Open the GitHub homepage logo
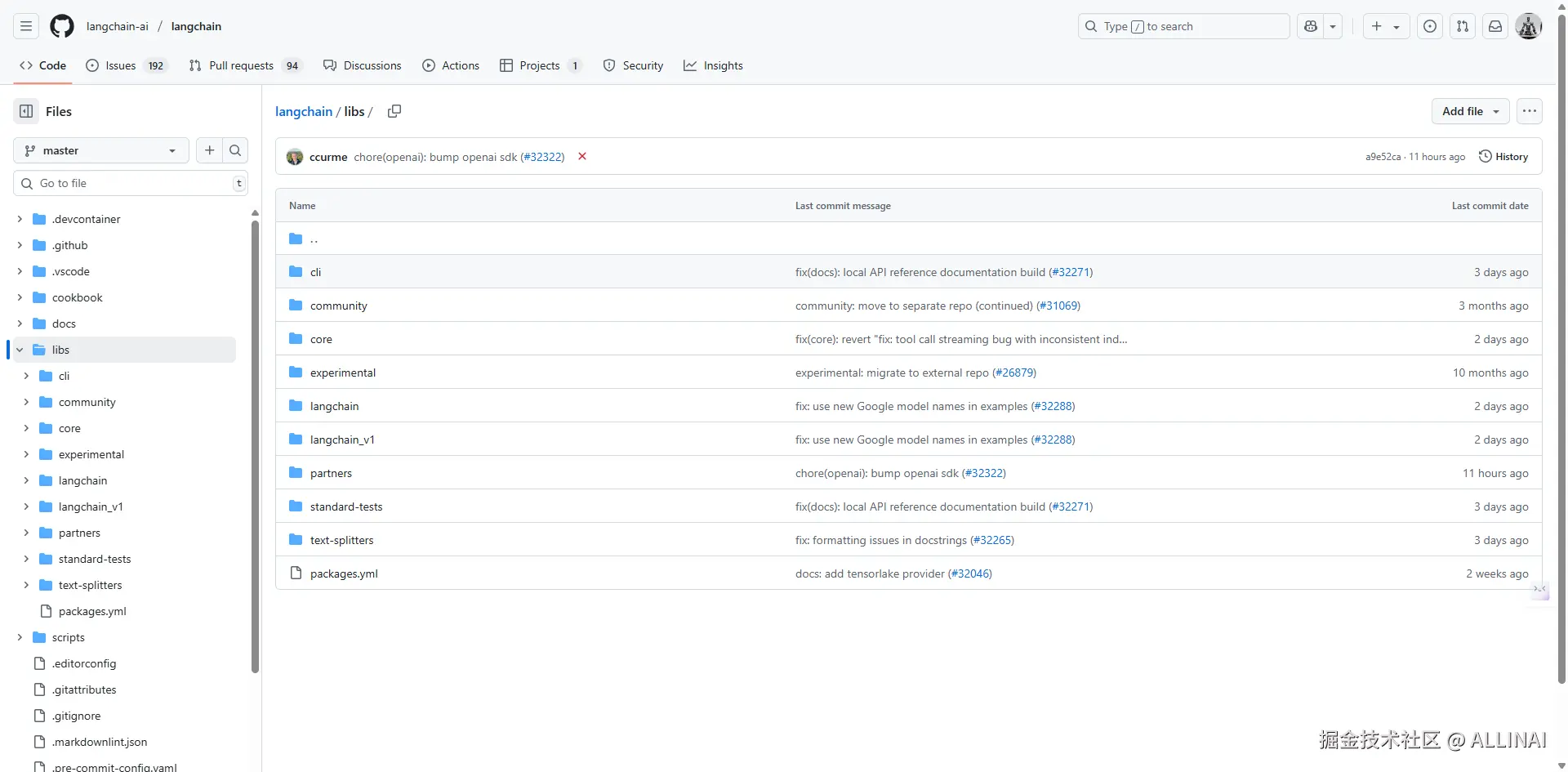1568x772 pixels. 61,26
